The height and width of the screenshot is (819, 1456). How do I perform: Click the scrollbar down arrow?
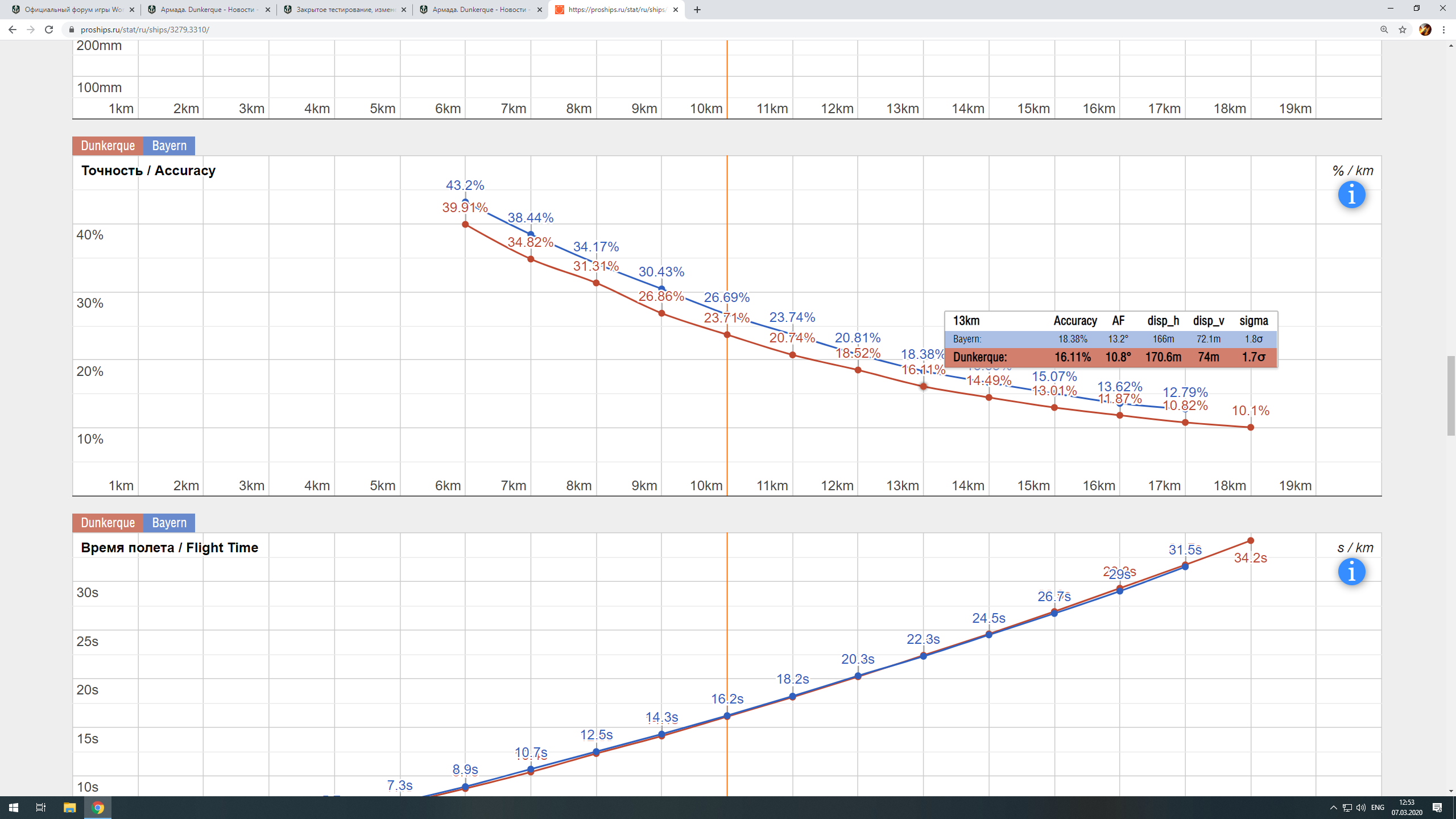coord(1451,791)
